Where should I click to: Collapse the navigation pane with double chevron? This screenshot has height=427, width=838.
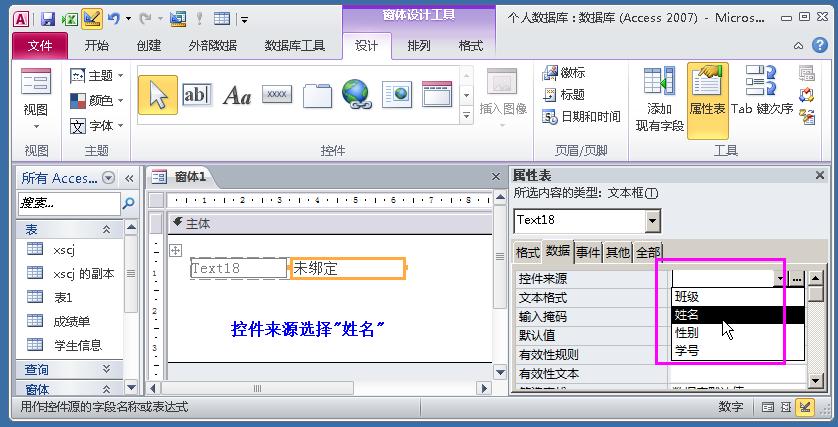pyautogui.click(x=129, y=178)
